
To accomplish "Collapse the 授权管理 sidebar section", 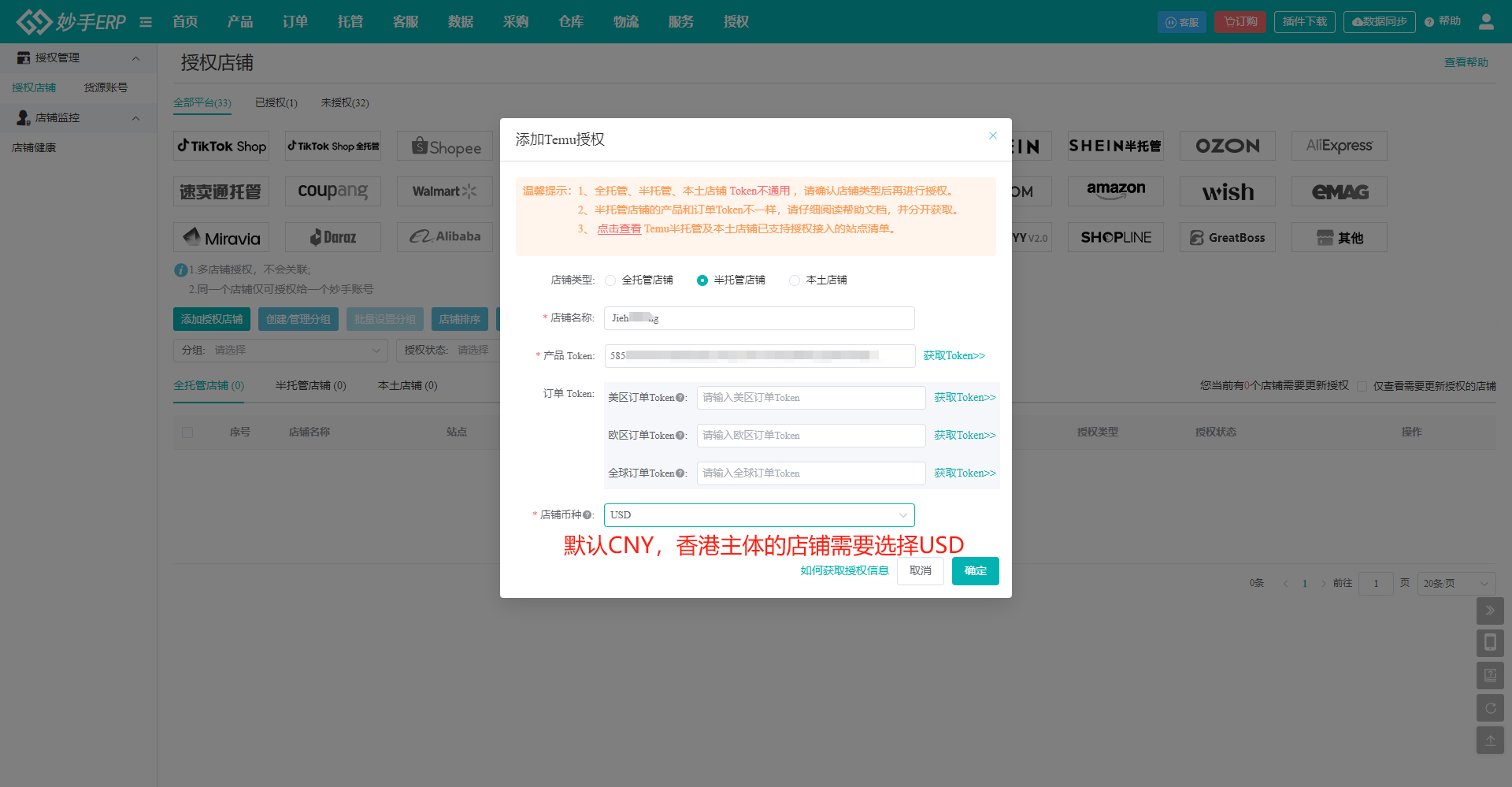I will [135, 58].
